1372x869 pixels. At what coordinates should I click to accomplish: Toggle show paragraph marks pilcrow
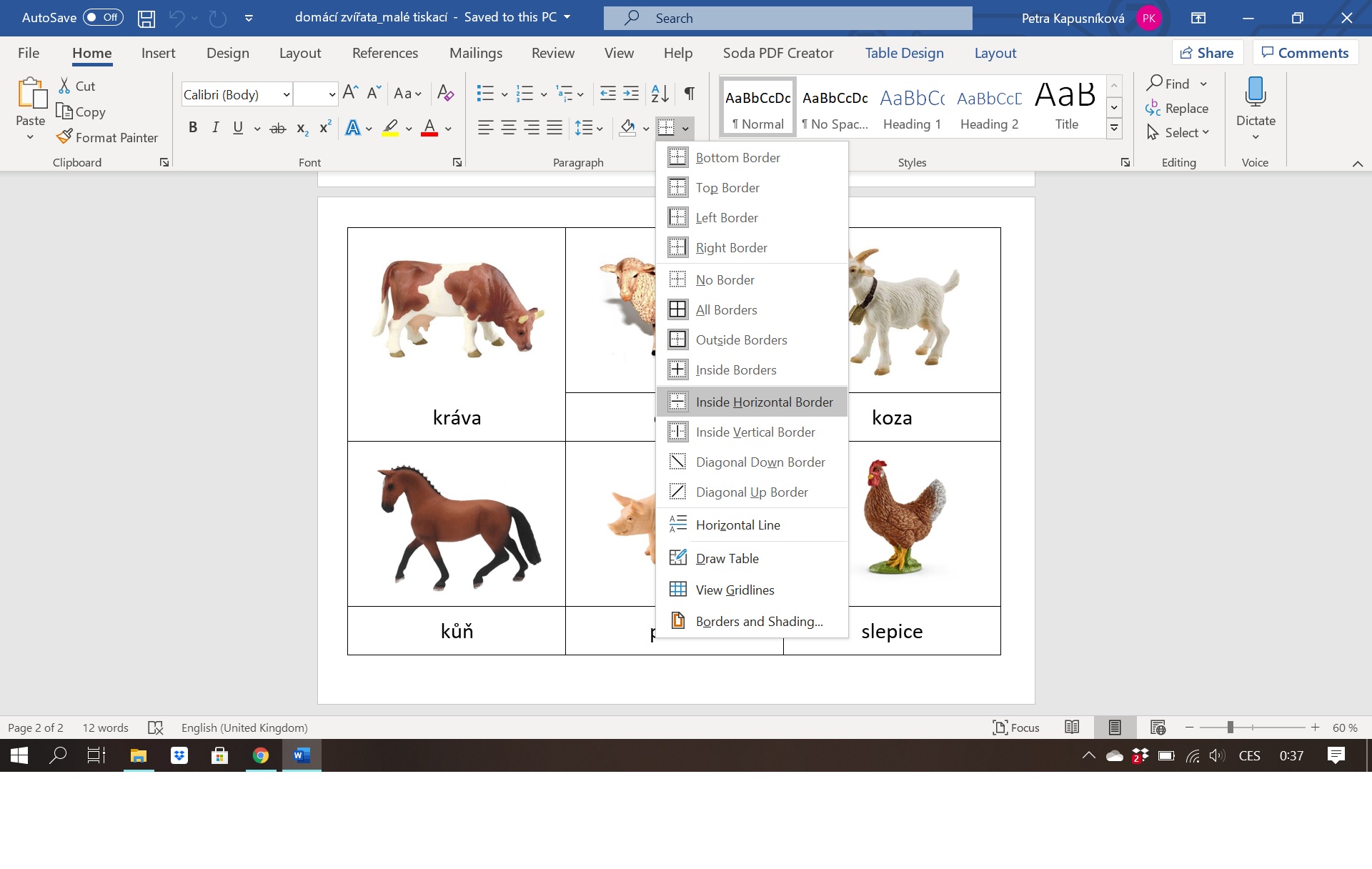coord(690,93)
